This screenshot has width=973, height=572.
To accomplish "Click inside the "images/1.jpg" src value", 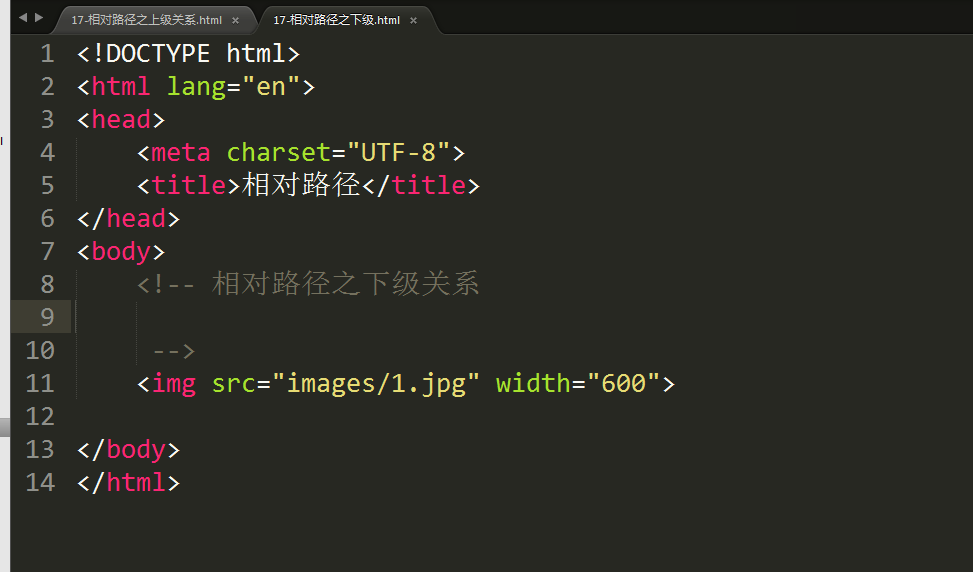I will click(375, 383).
